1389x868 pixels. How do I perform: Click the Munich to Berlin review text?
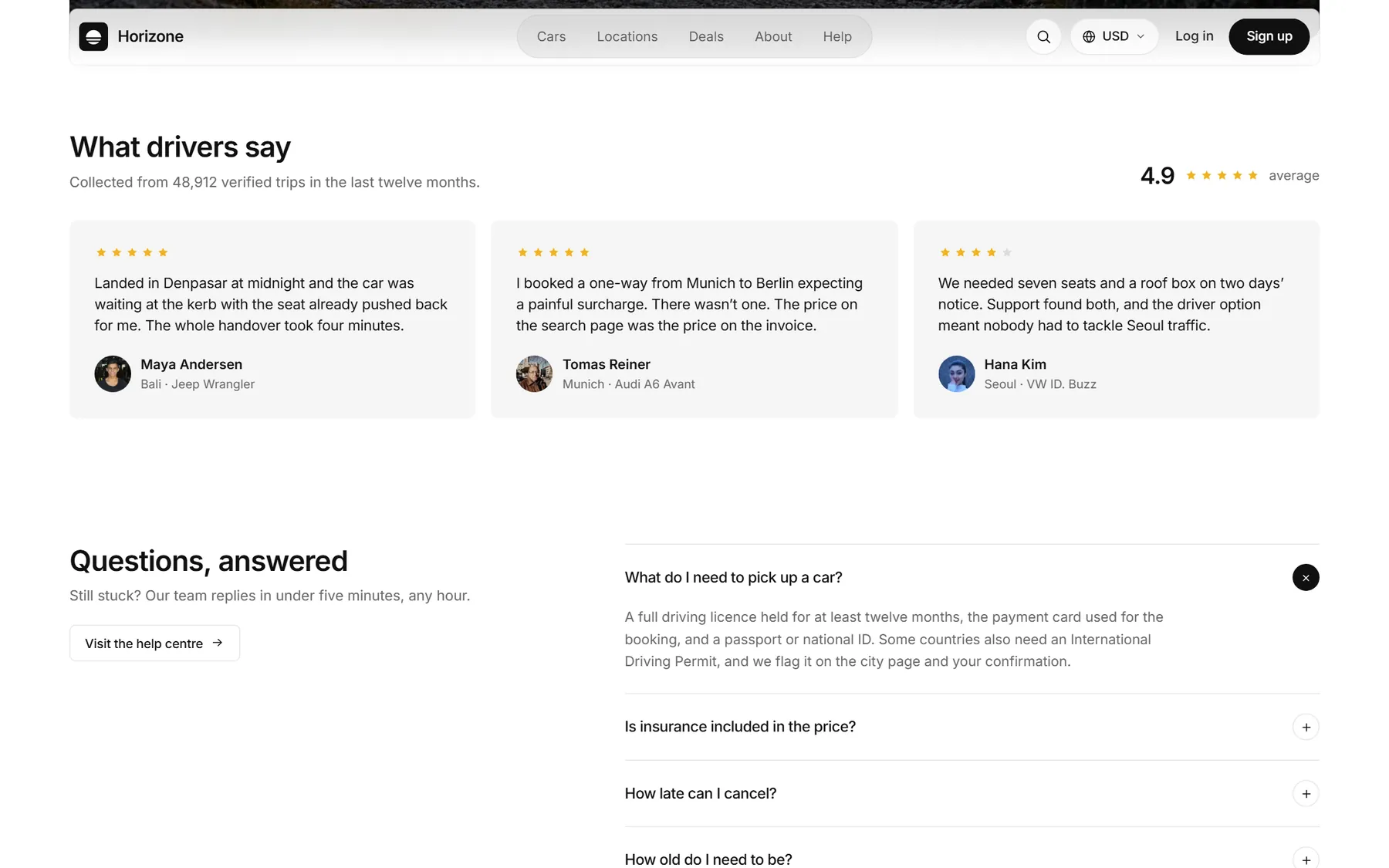click(x=689, y=304)
